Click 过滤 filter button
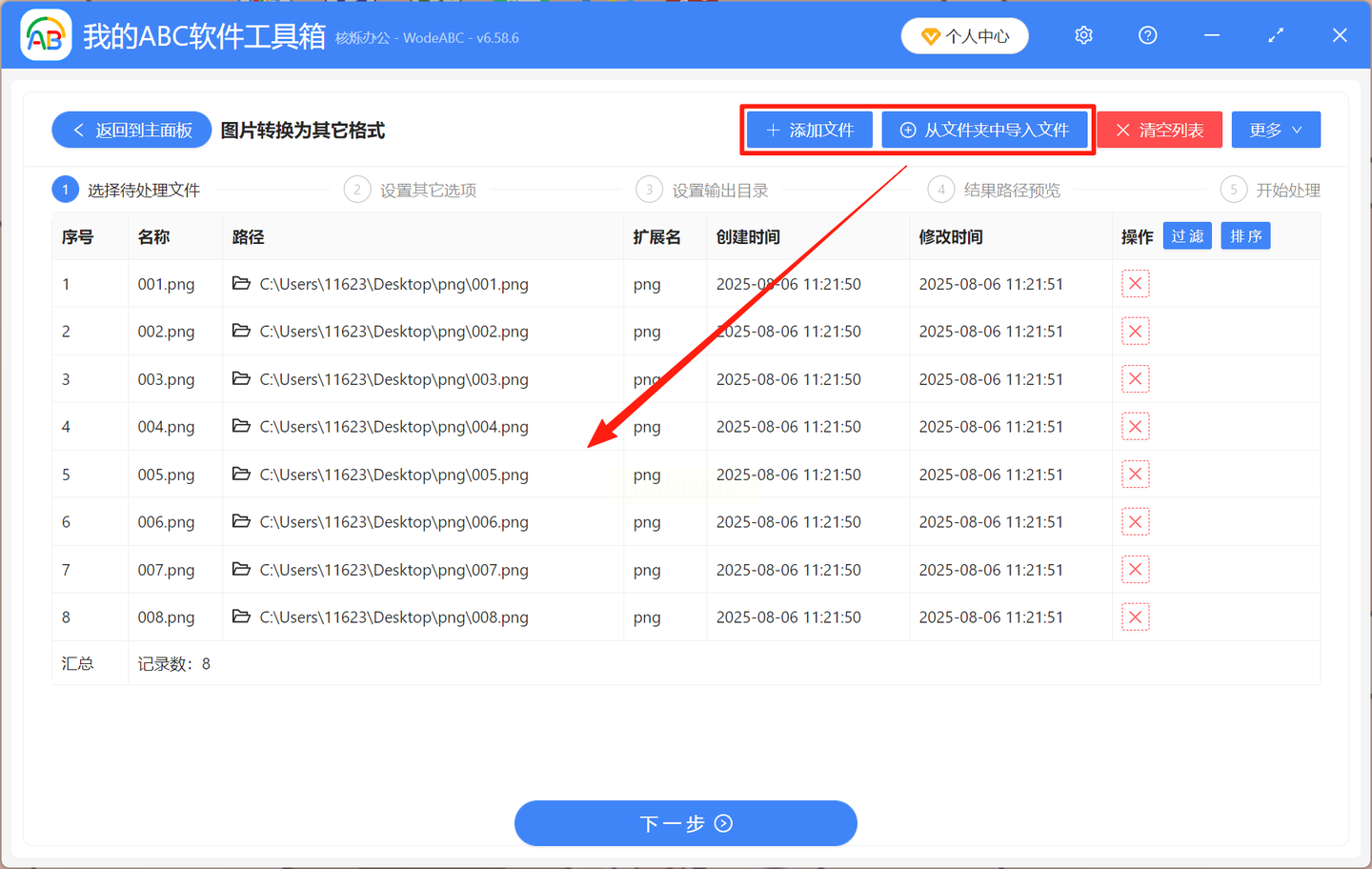 tap(1187, 236)
